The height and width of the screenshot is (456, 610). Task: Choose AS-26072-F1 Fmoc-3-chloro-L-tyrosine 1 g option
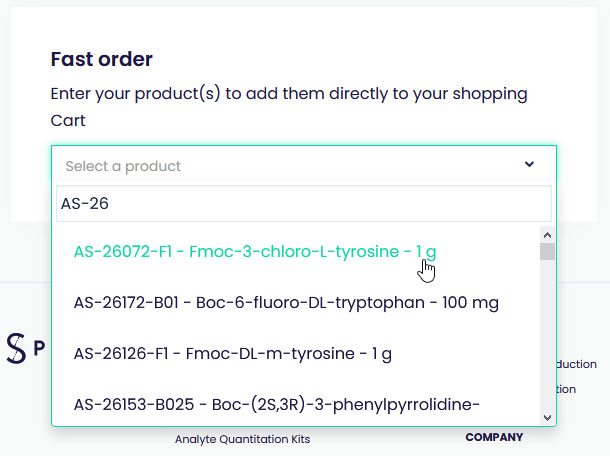point(255,252)
